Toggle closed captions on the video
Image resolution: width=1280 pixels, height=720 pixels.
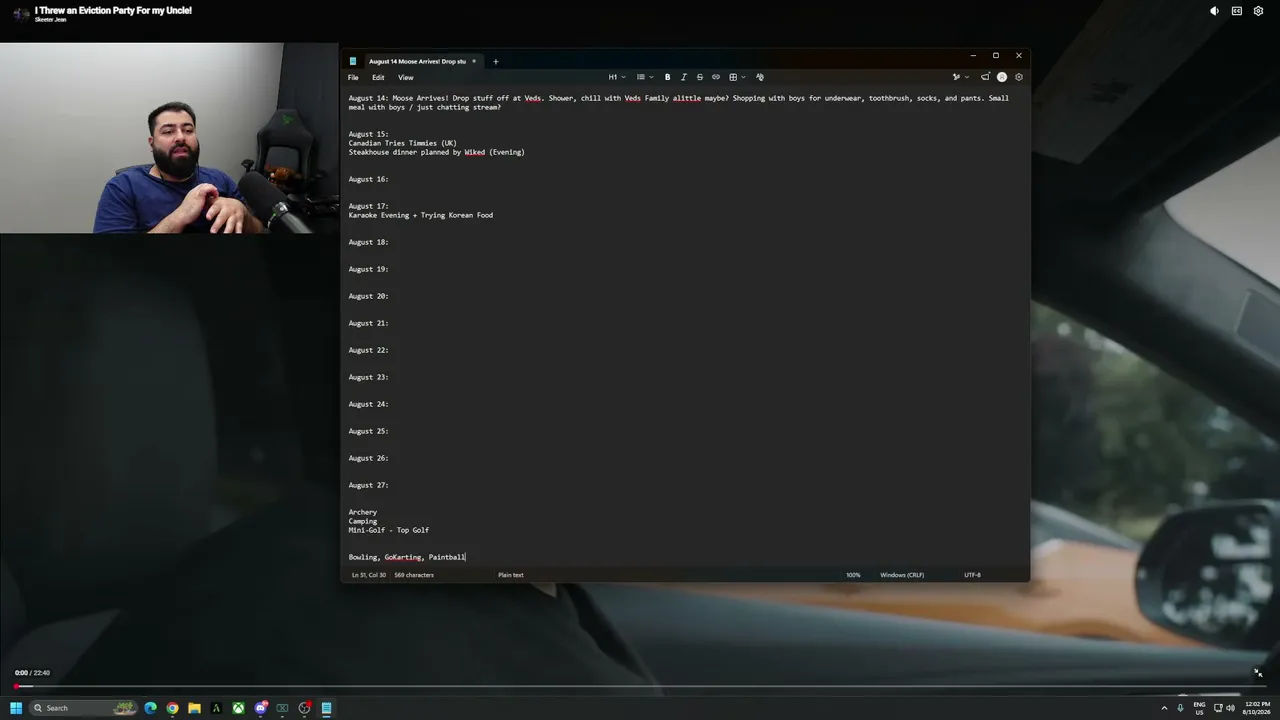click(x=1237, y=11)
